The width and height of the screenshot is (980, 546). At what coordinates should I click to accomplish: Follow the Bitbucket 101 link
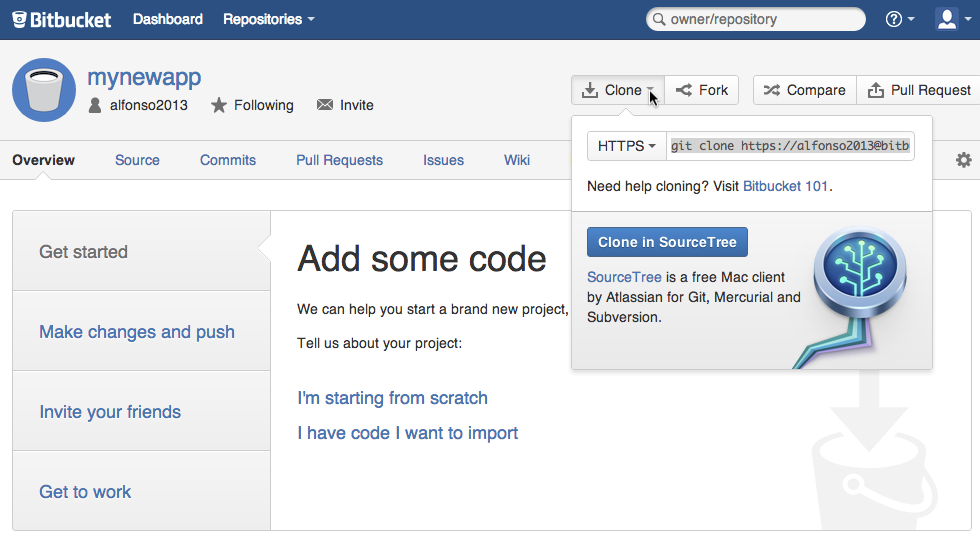click(785, 186)
